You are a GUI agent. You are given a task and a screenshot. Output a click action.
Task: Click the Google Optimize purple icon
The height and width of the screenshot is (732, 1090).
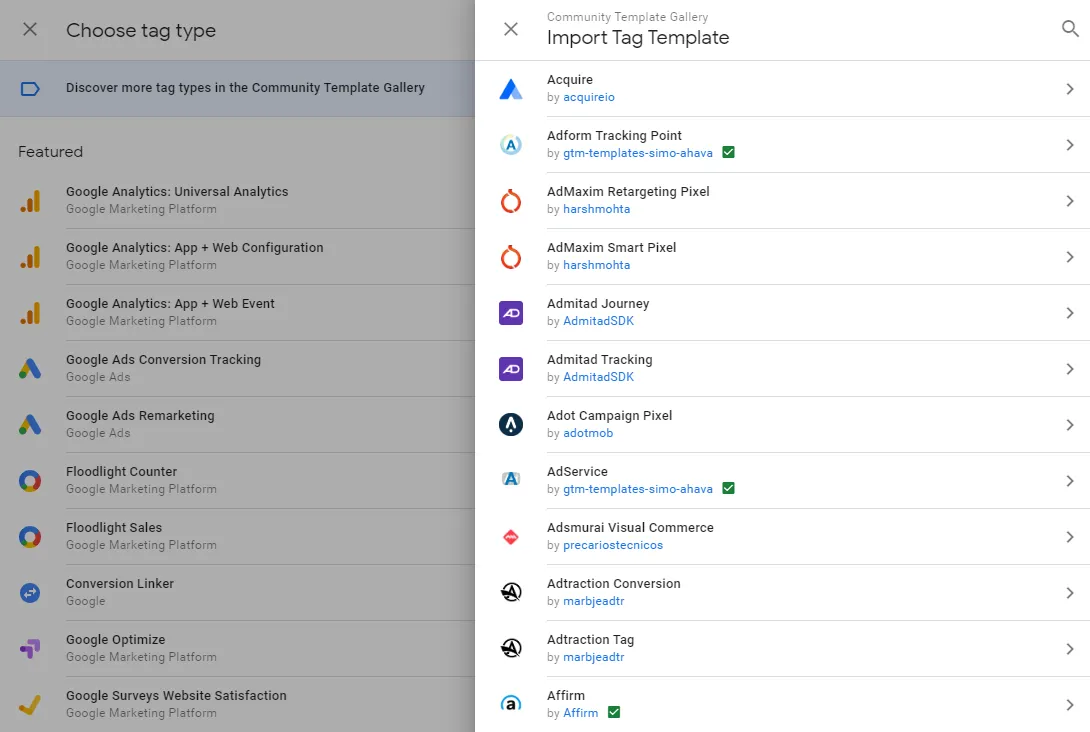pos(30,649)
